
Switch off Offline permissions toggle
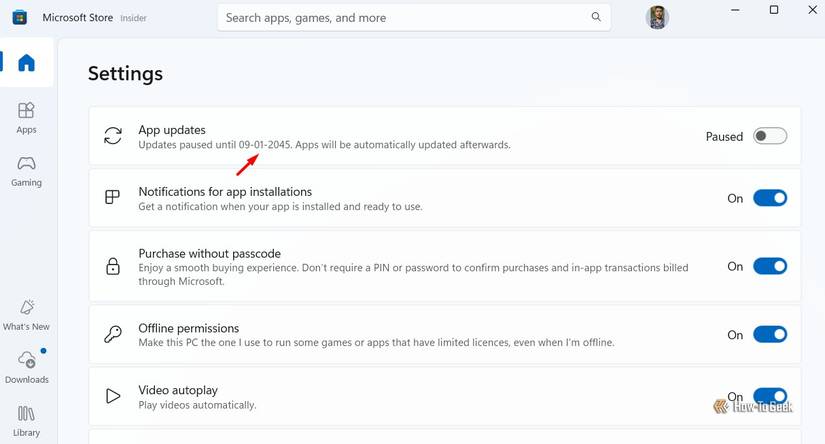[x=770, y=335]
